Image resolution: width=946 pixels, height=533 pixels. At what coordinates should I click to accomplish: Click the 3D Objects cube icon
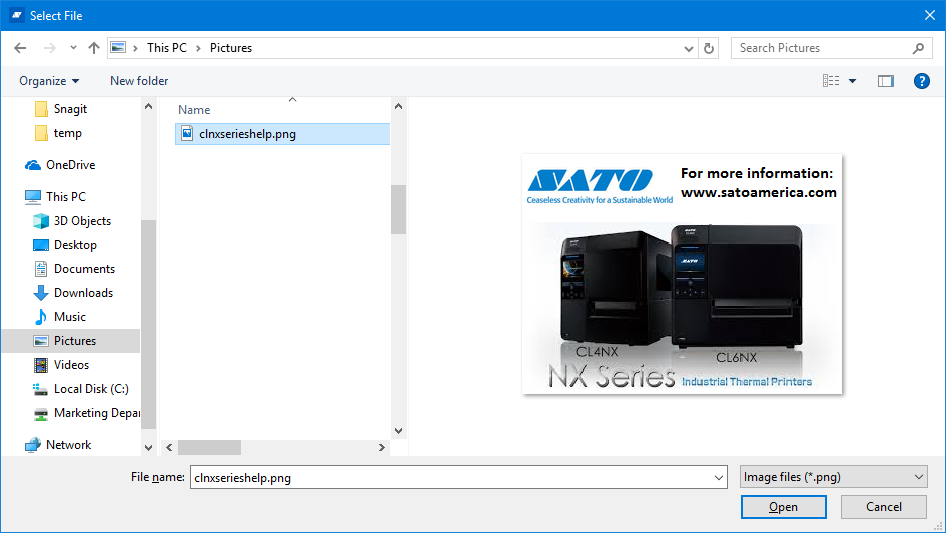click(41, 221)
